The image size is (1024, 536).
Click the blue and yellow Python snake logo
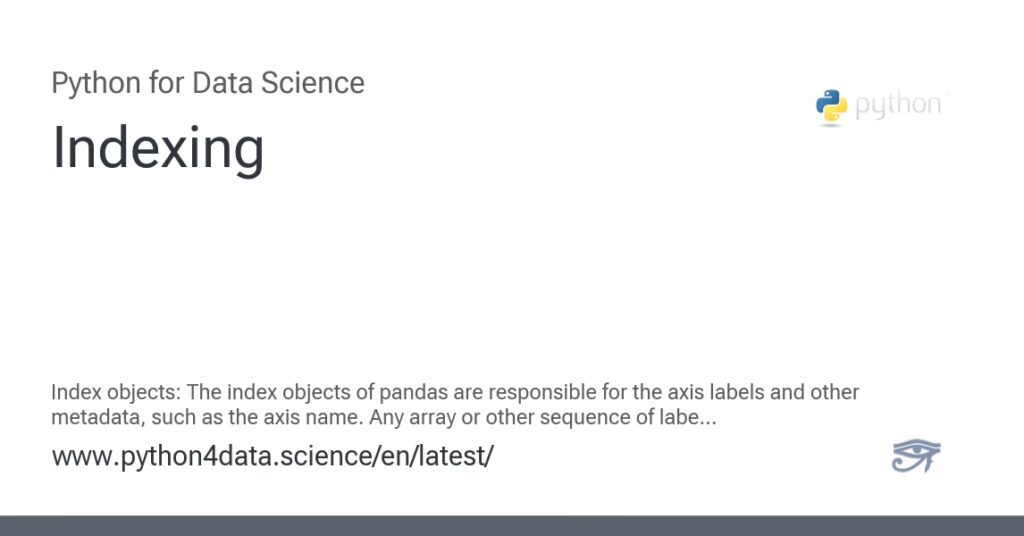point(831,106)
